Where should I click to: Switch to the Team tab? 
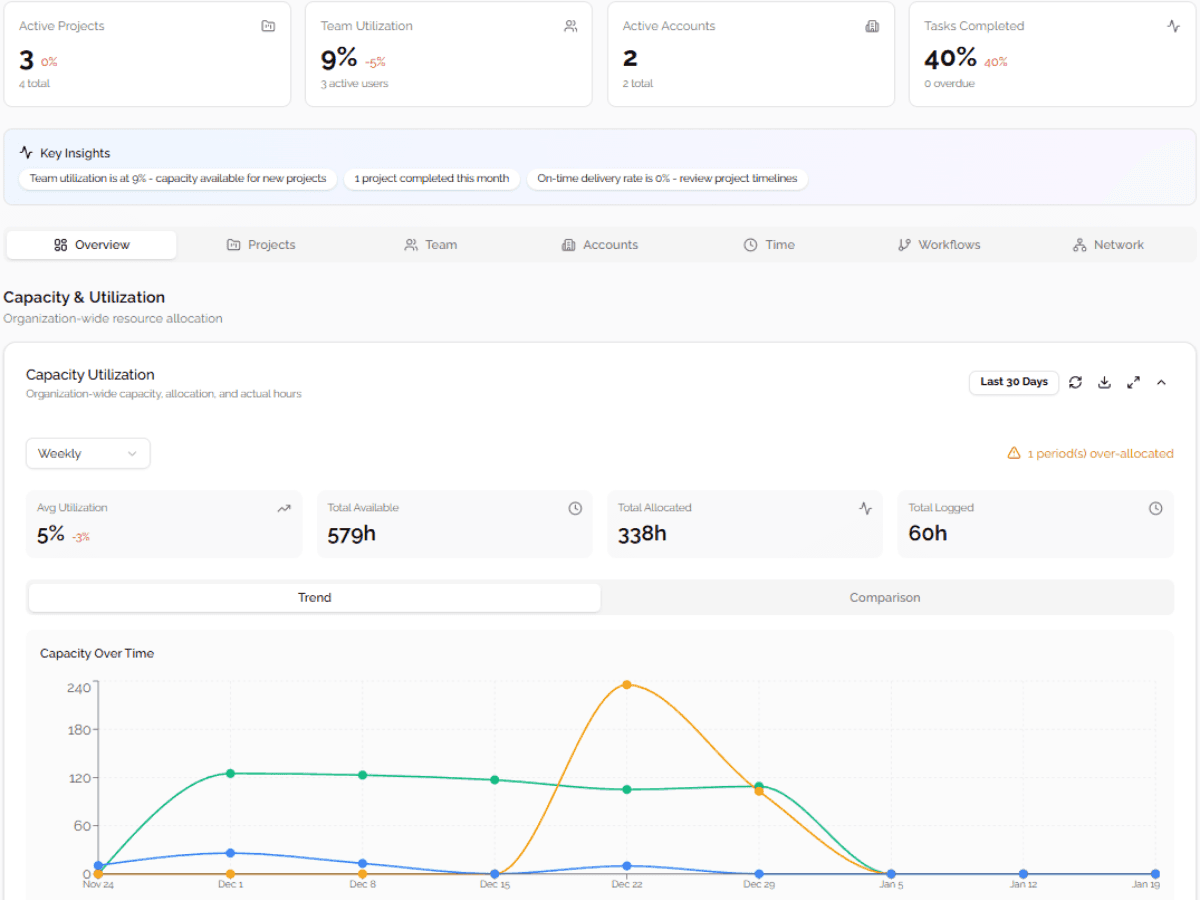pos(431,245)
